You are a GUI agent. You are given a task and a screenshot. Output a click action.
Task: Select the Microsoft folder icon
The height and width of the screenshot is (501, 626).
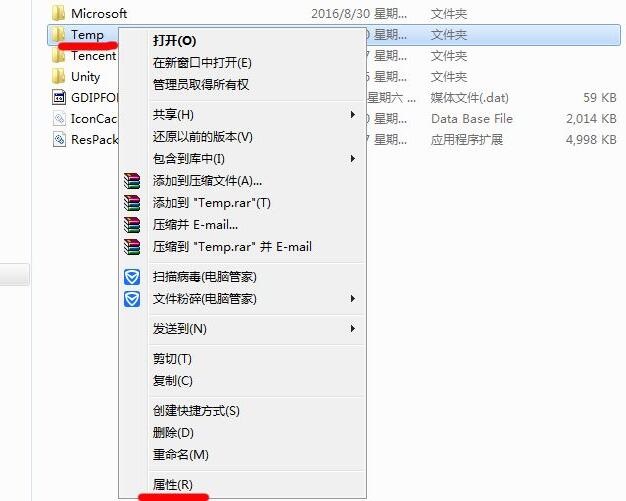(59, 13)
